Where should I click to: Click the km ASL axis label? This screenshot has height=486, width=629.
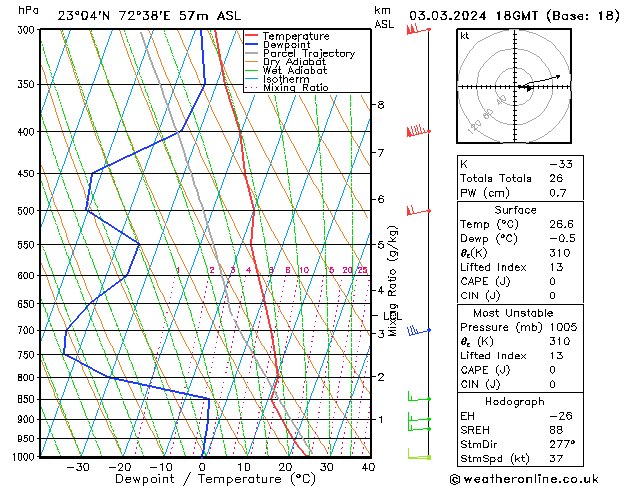(x=384, y=17)
